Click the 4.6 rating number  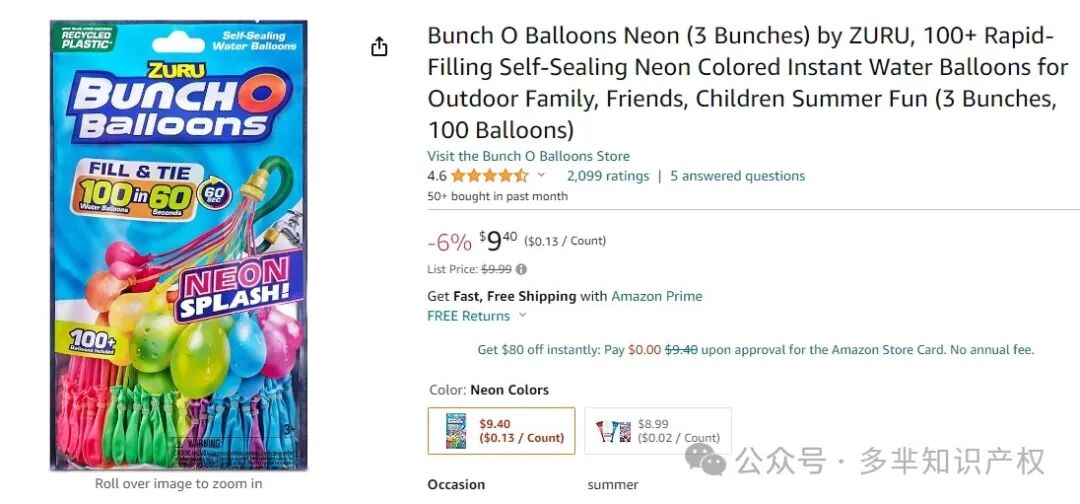pyautogui.click(x=437, y=176)
